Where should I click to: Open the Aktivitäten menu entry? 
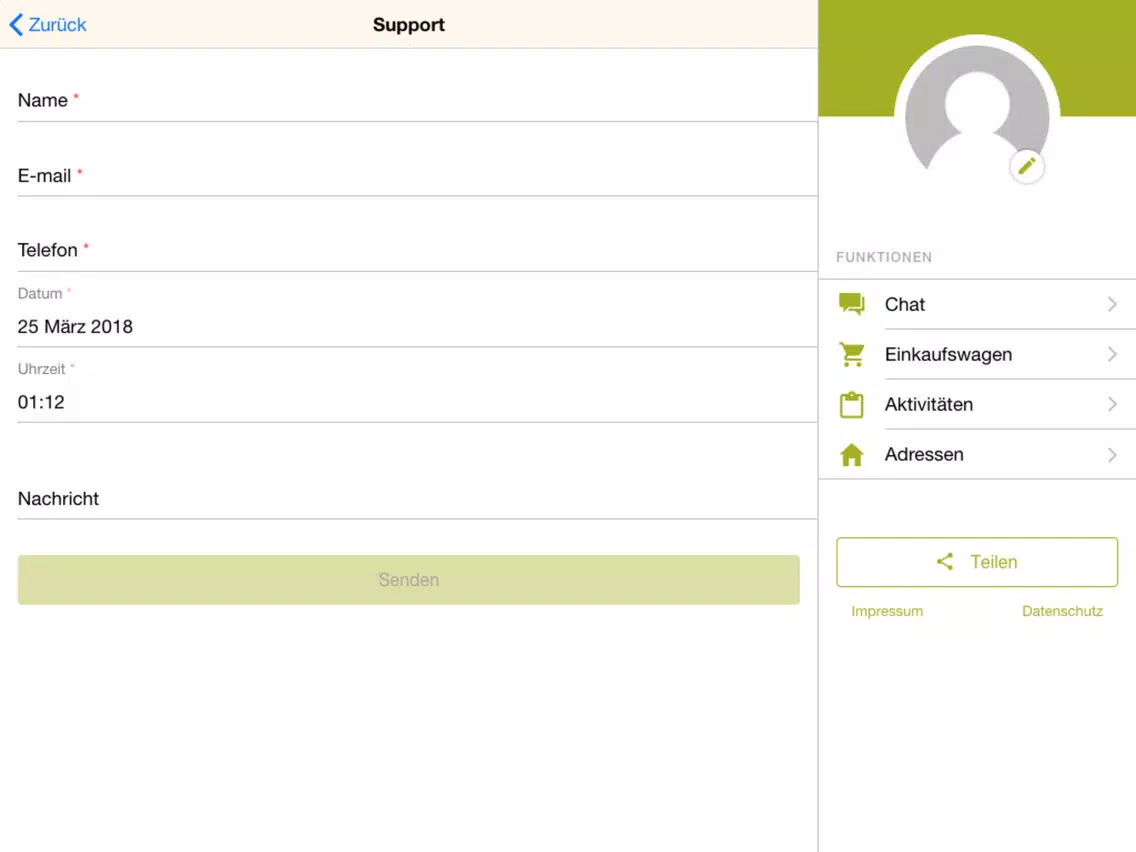[977, 404]
